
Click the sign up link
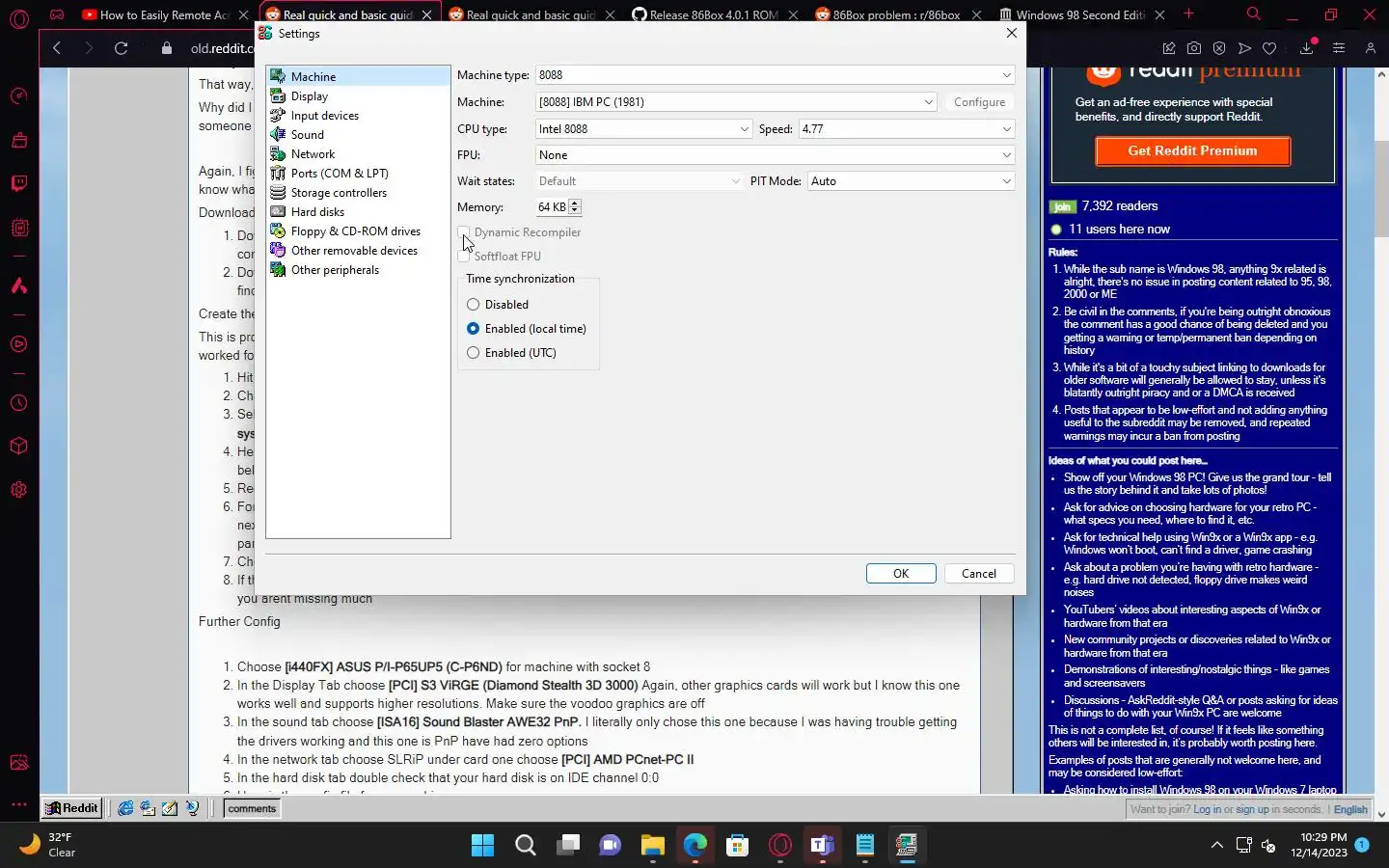1252,810
